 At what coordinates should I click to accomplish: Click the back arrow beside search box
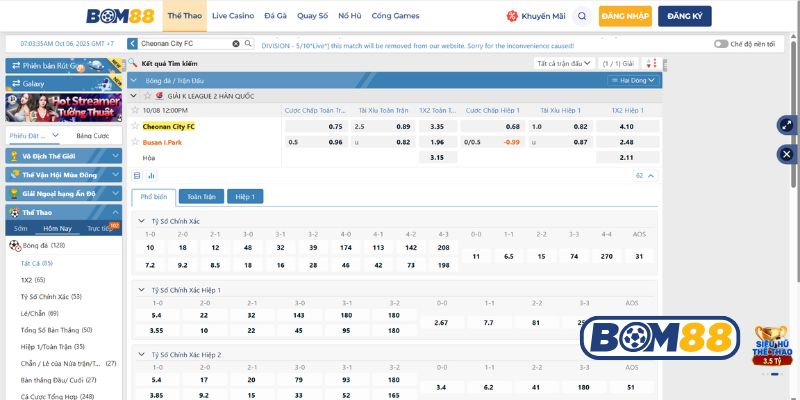[132, 44]
